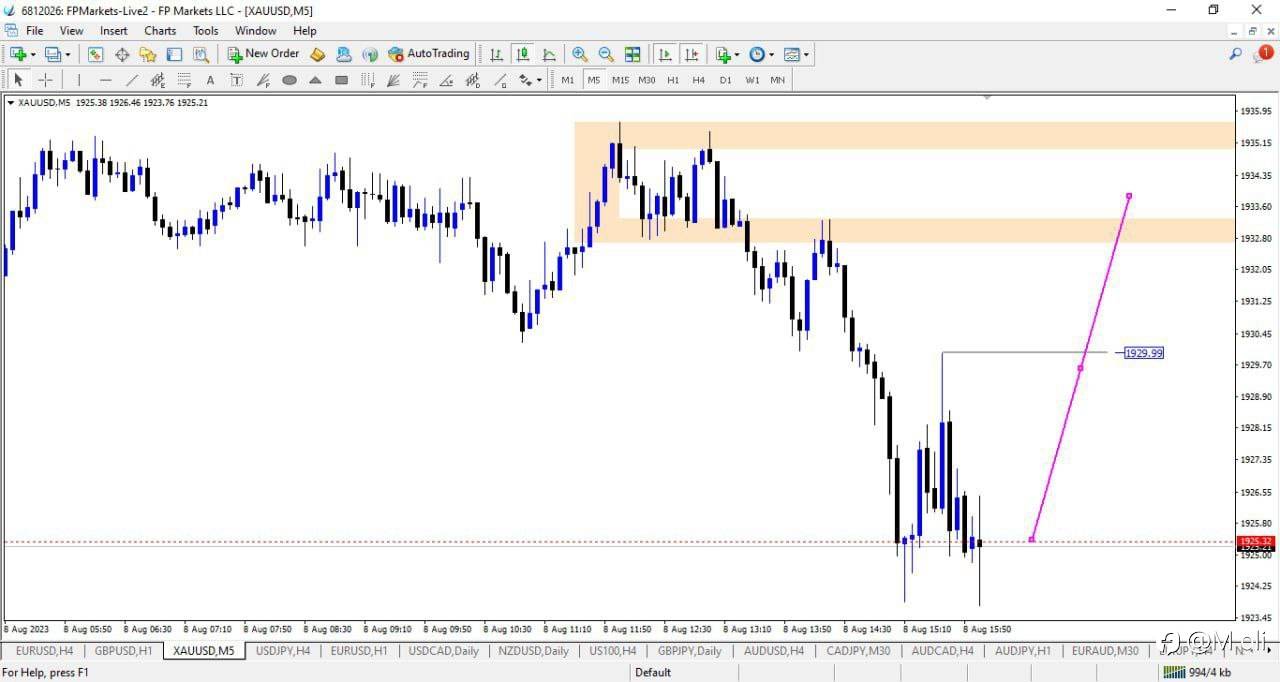
Task: Select the Text tool labeled A
Action: pos(210,80)
